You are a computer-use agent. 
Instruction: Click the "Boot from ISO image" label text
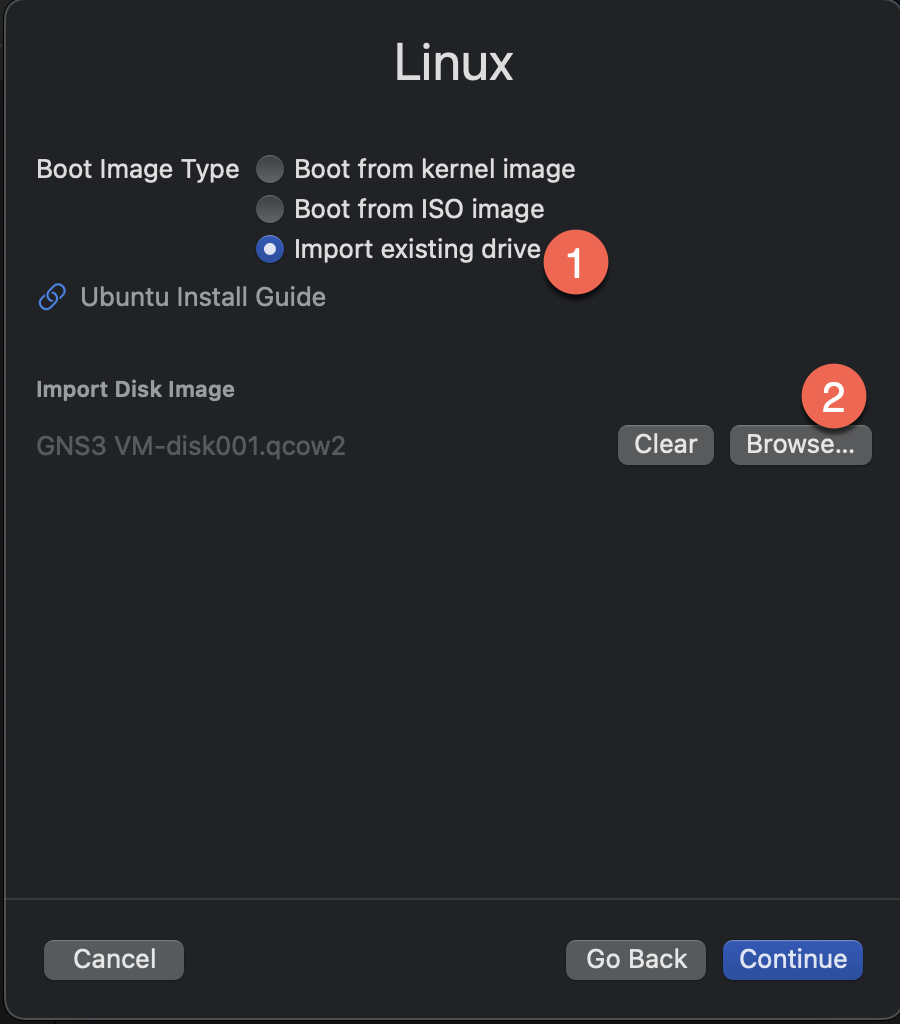419,209
